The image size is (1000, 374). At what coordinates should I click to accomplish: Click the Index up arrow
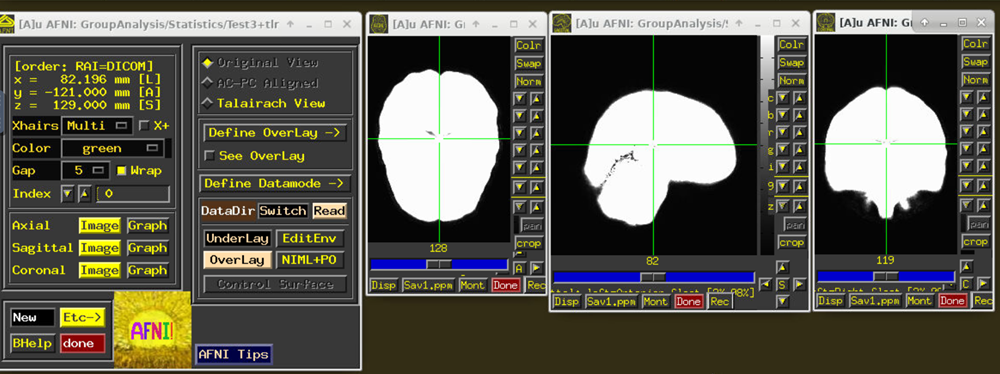pos(85,194)
